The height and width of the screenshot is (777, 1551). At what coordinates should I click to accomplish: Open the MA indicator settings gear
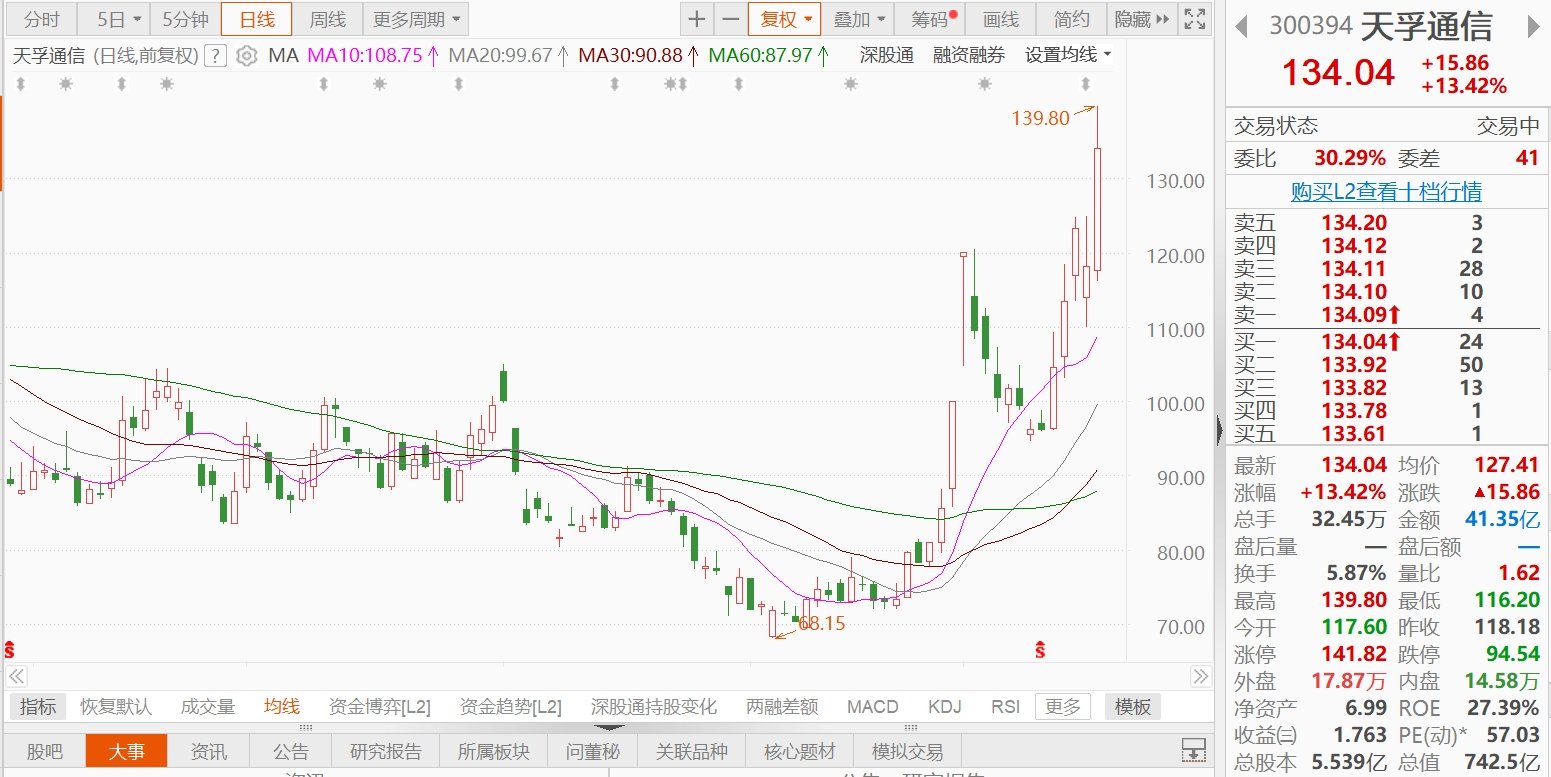246,56
